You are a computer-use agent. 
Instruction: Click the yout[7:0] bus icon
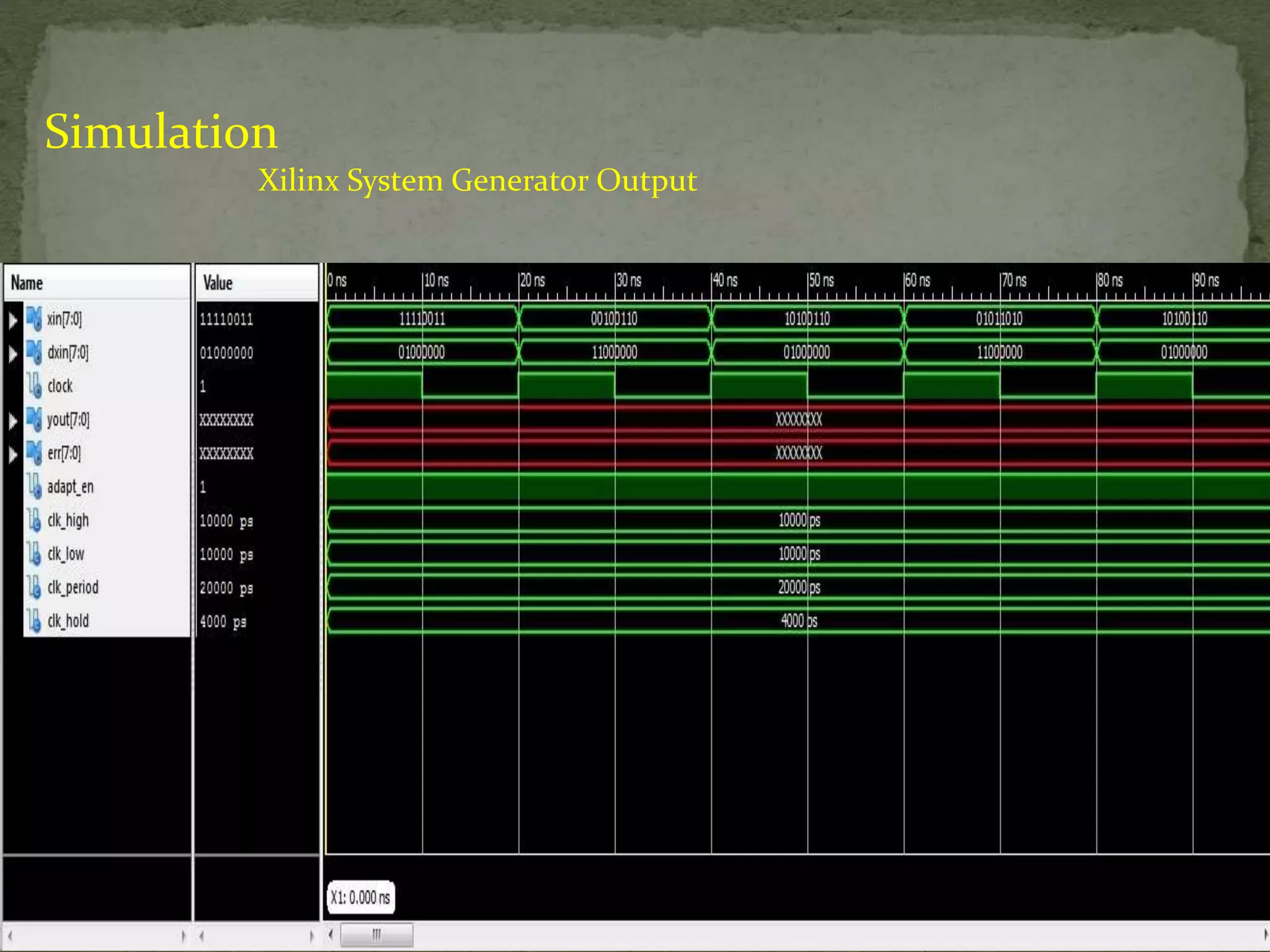click(x=34, y=420)
